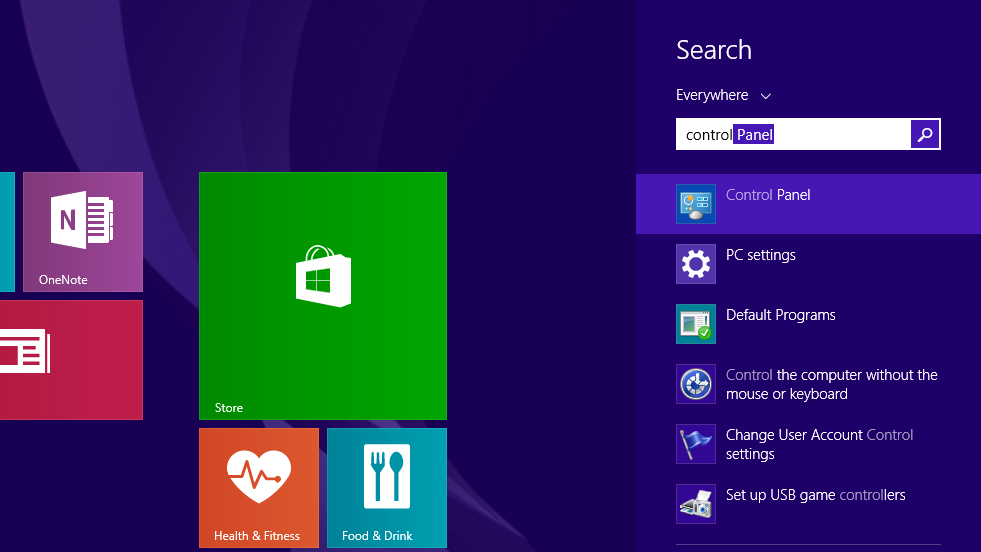Select the Default Programs search result
The width and height of the screenshot is (981, 552).
click(x=808, y=324)
